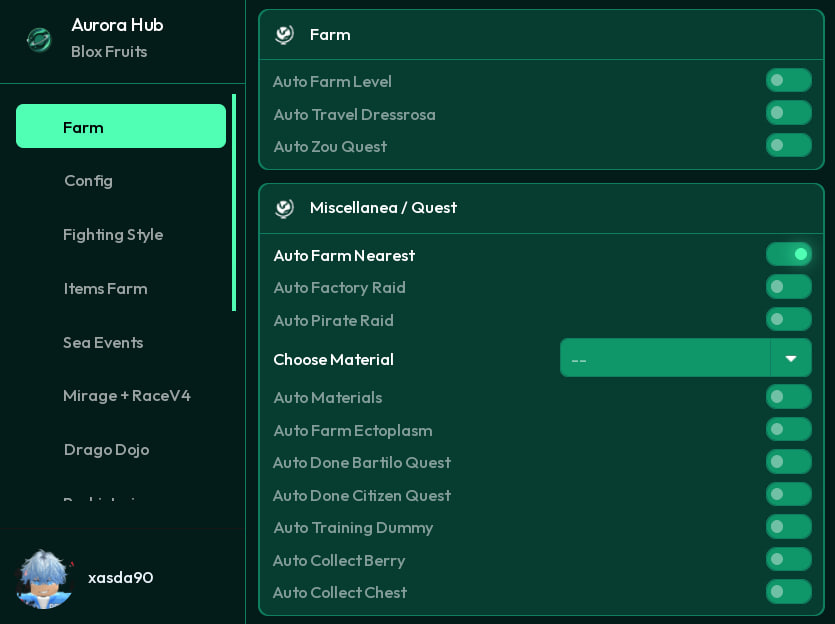Switch on Auto Farm Ectoplasm
The height and width of the screenshot is (624, 835).
(x=789, y=429)
